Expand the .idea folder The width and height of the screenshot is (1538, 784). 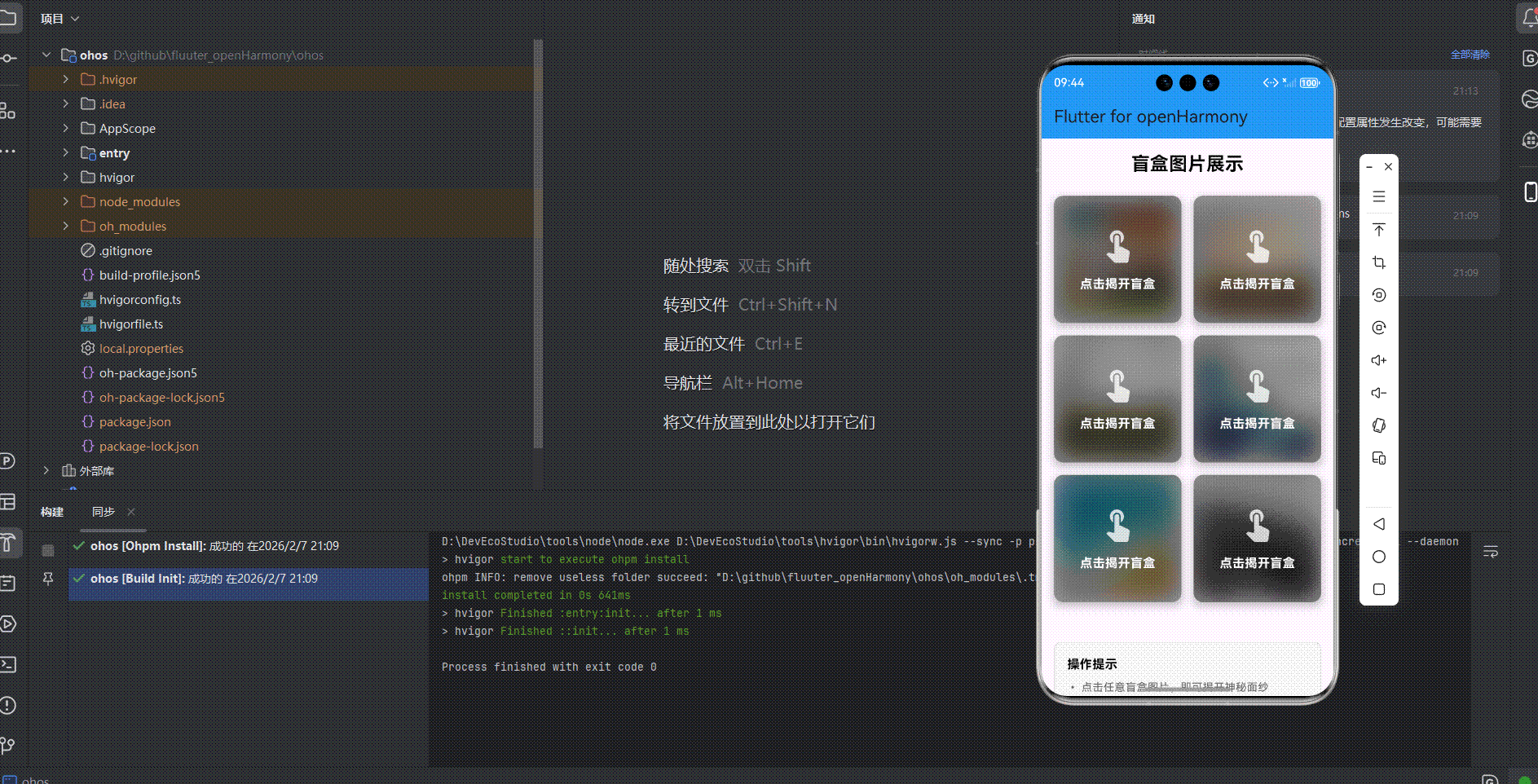(66, 104)
